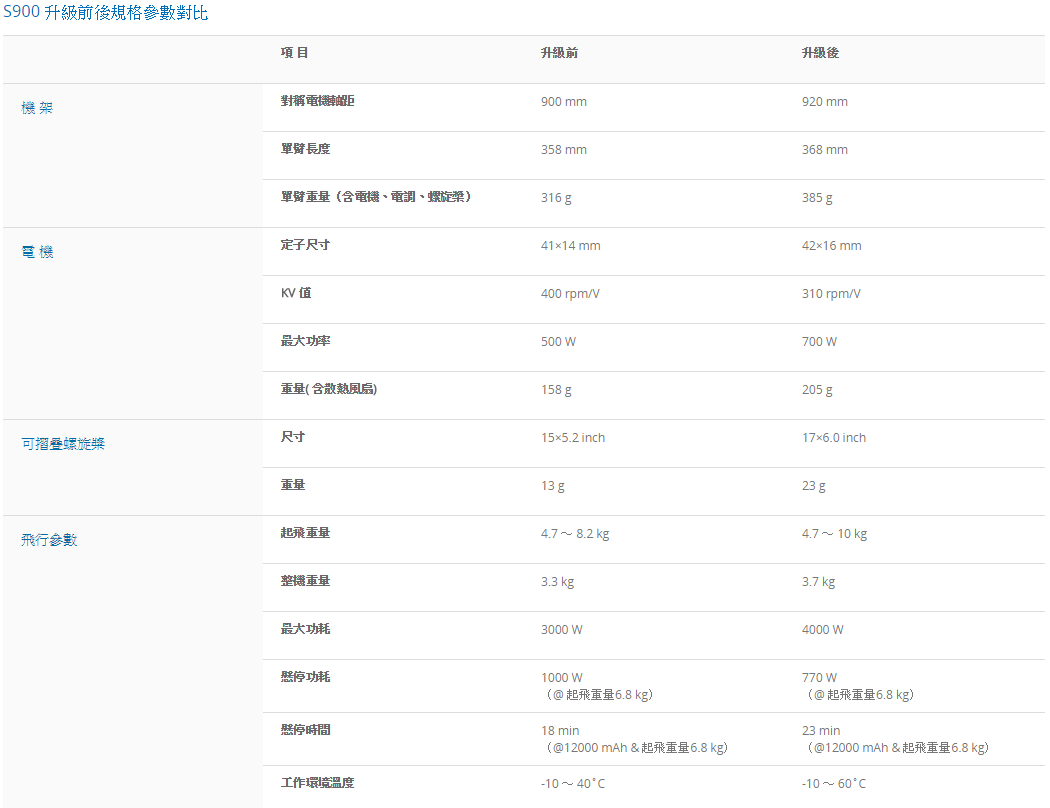Click the '158 g' value
This screenshot has width=1050, height=808.
pyautogui.click(x=556, y=390)
